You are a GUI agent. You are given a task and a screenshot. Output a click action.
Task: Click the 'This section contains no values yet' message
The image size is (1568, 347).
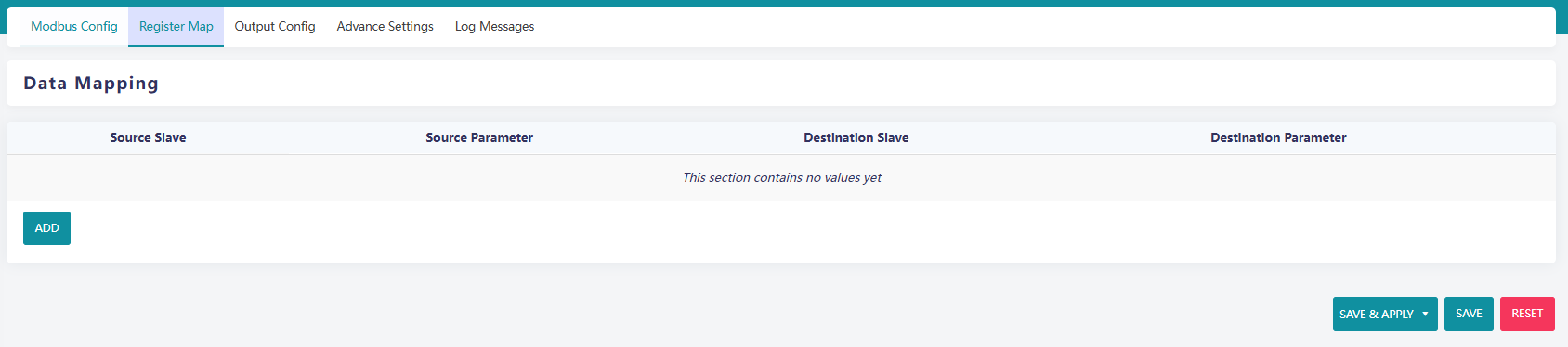click(782, 177)
